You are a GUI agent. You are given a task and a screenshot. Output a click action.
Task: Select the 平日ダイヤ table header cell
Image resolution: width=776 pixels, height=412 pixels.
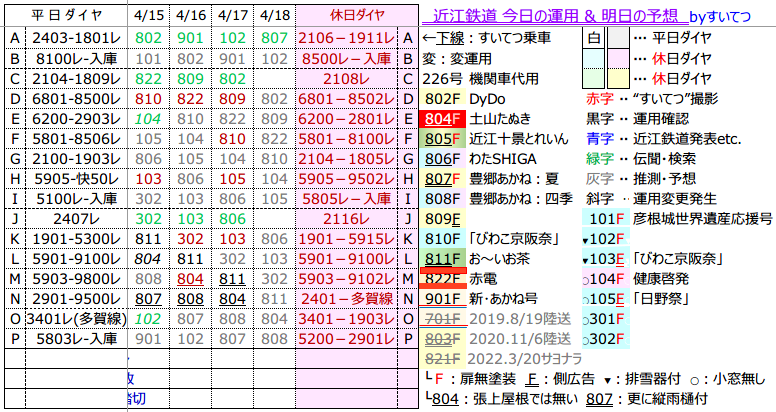point(67,15)
